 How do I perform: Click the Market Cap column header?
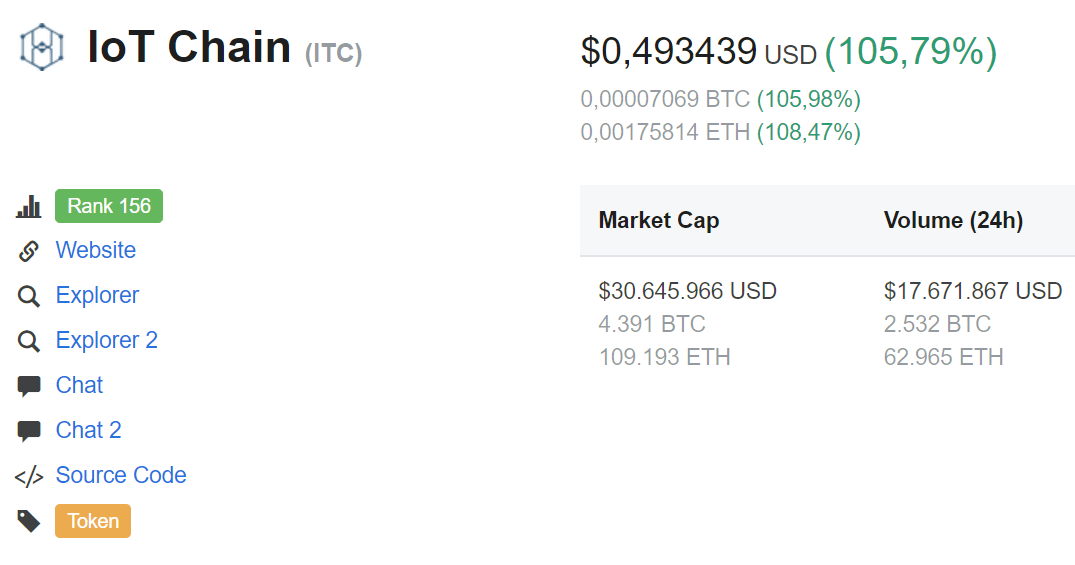659,220
